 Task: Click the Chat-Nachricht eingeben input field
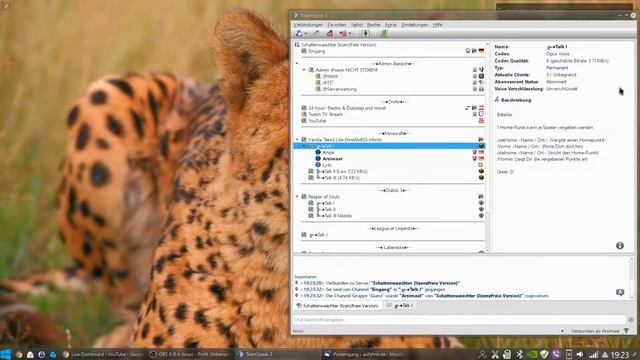click(x=459, y=320)
